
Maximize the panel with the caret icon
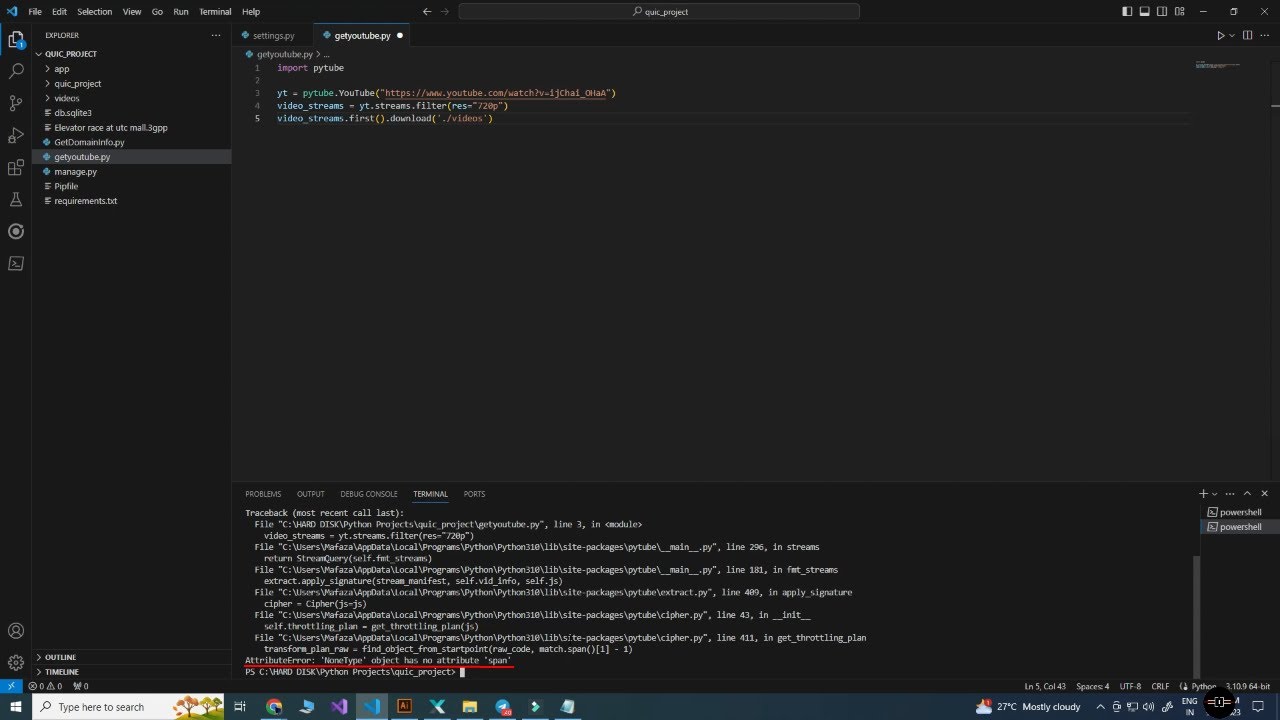1248,494
